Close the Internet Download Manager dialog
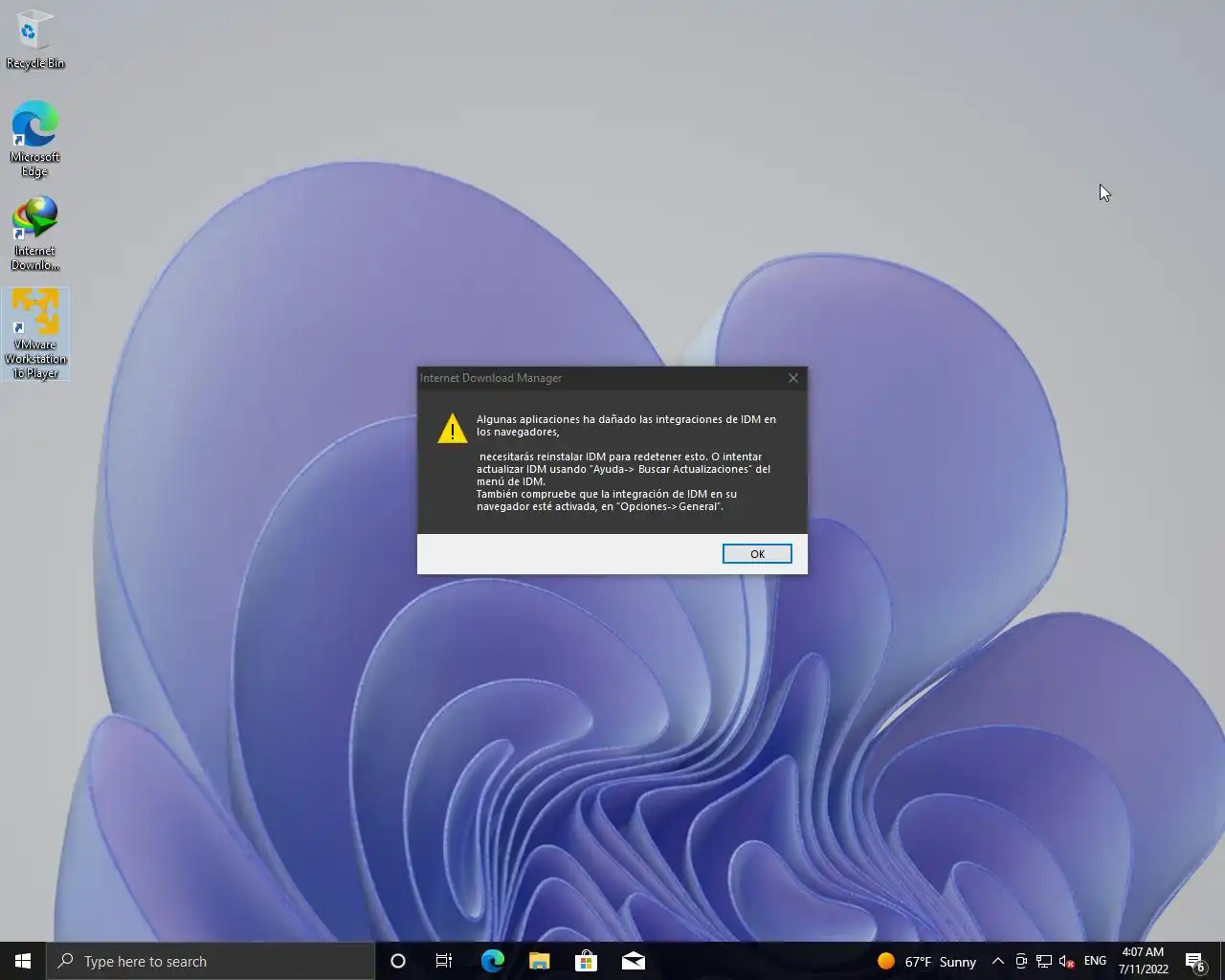Image resolution: width=1225 pixels, height=980 pixels. 792,378
